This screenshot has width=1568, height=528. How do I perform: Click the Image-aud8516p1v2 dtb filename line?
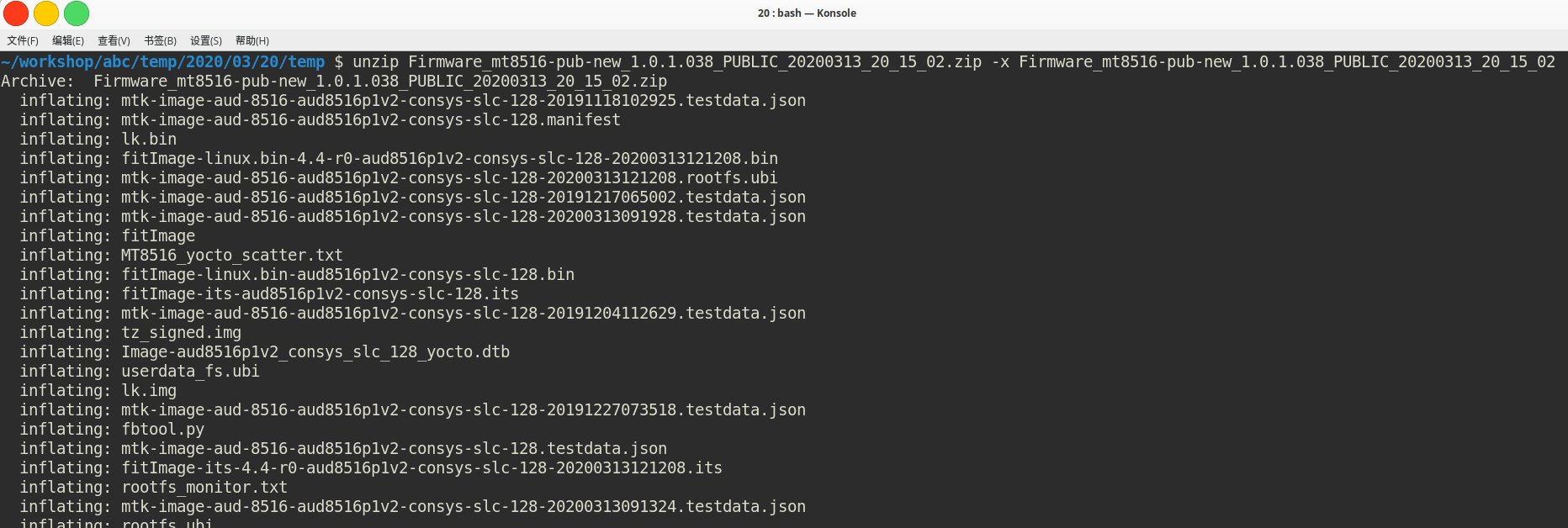[x=315, y=351]
